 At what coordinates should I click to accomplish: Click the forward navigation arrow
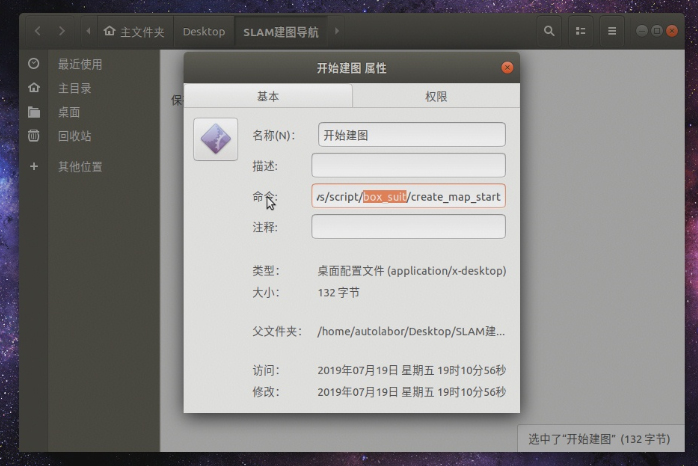62,31
